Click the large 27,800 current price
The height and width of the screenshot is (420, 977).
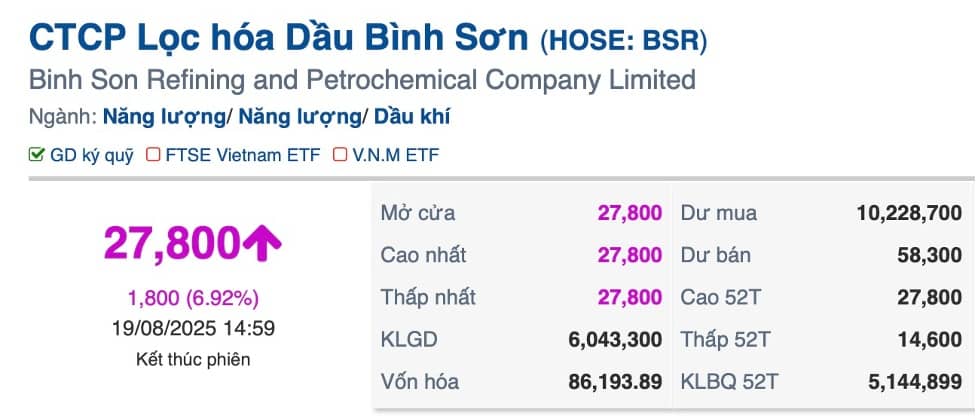[172, 244]
